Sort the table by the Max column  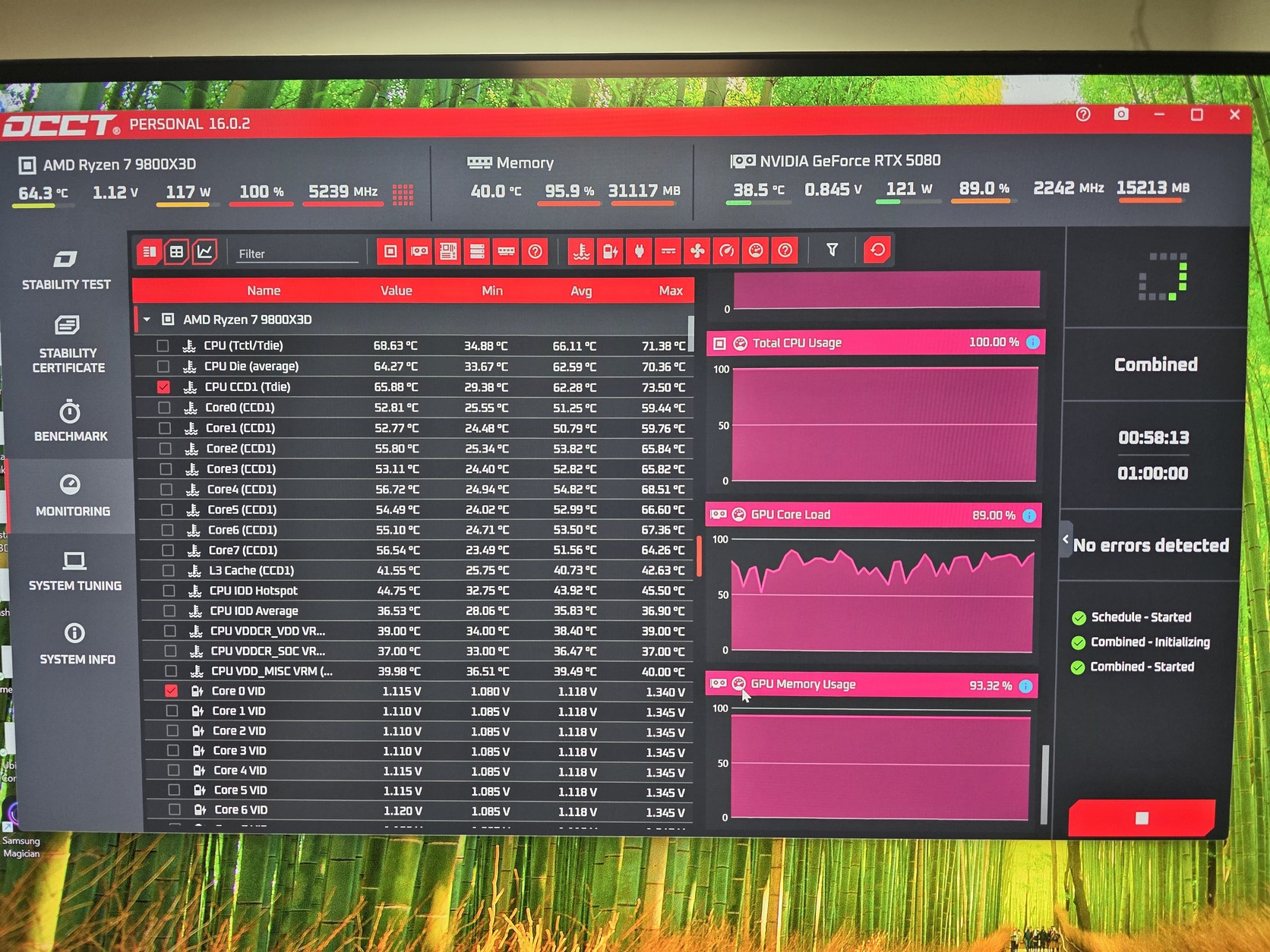671,291
